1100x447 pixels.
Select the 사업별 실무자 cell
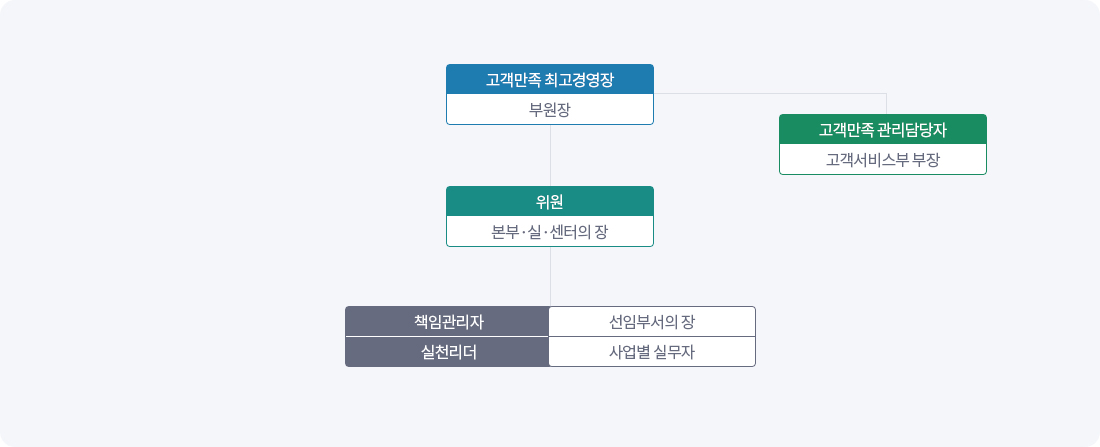coord(652,352)
